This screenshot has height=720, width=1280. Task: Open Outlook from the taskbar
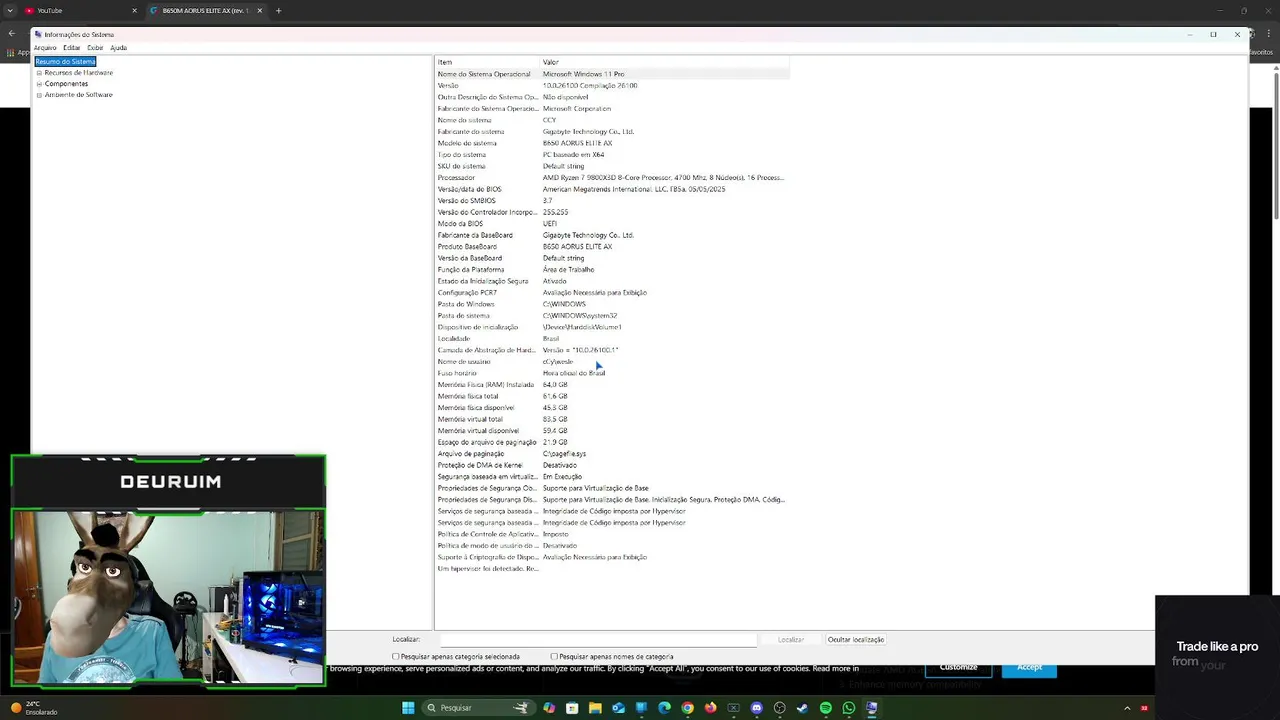[x=618, y=708]
